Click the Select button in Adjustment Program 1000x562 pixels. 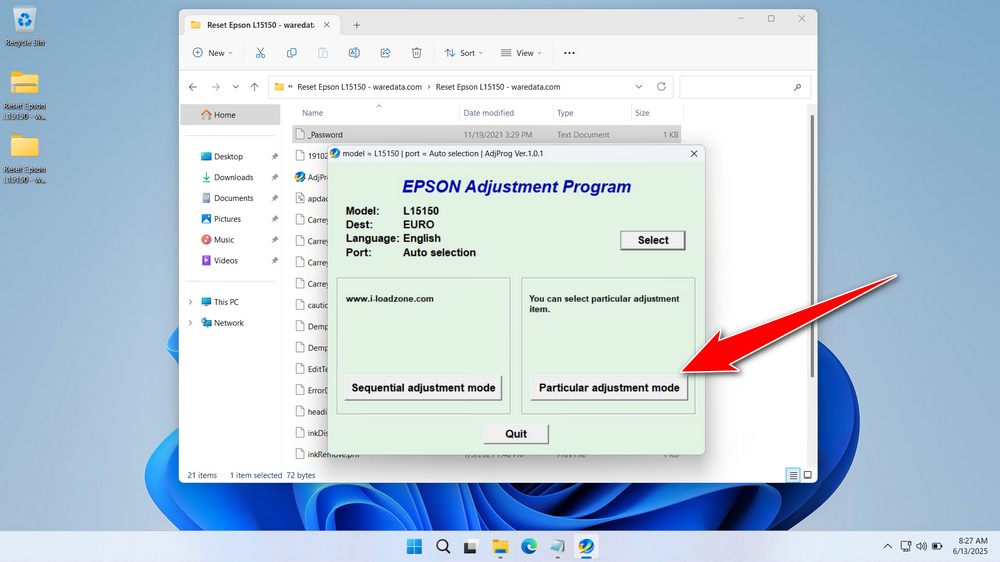[652, 240]
